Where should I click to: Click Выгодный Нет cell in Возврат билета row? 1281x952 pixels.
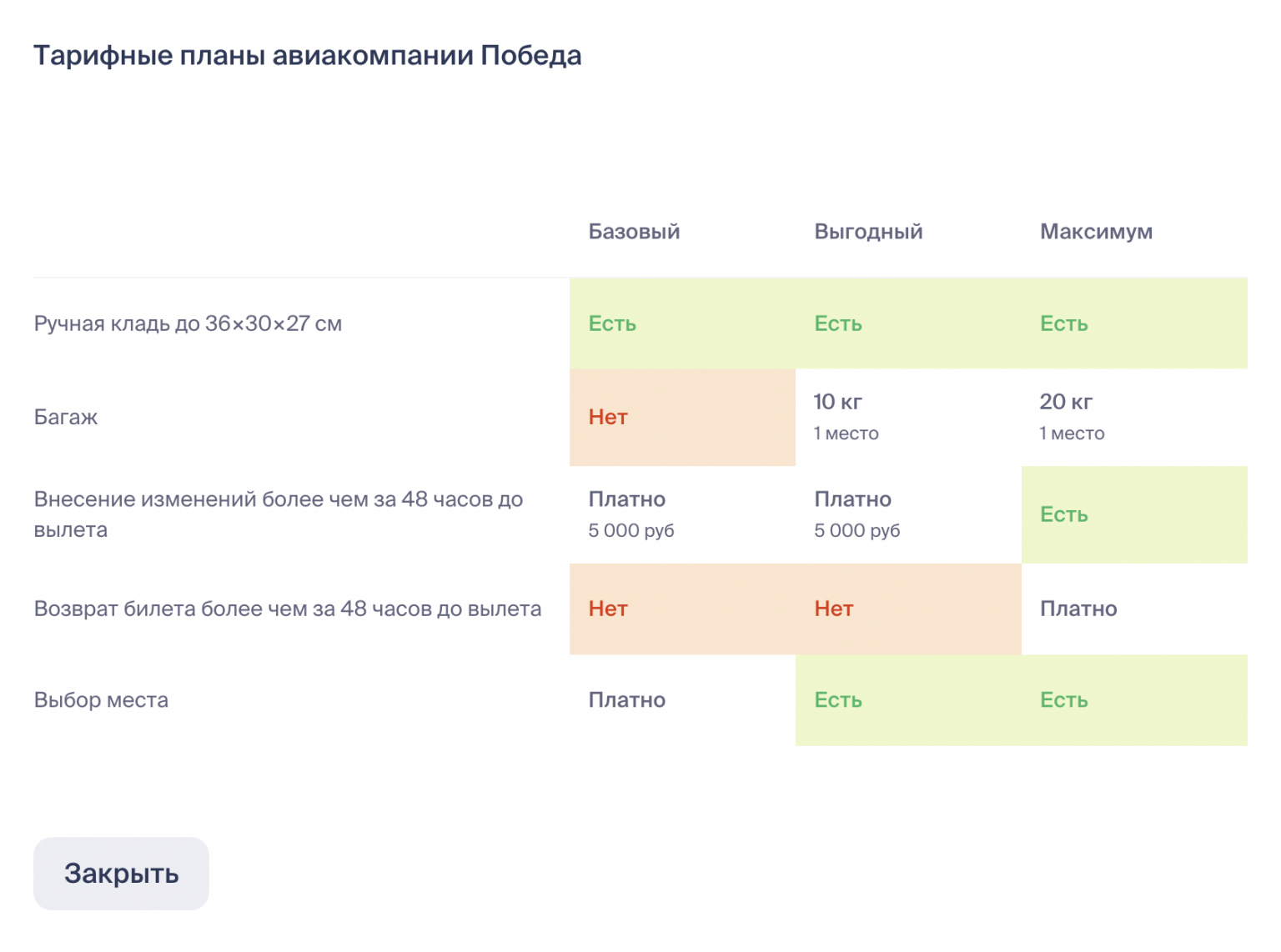pos(834,609)
